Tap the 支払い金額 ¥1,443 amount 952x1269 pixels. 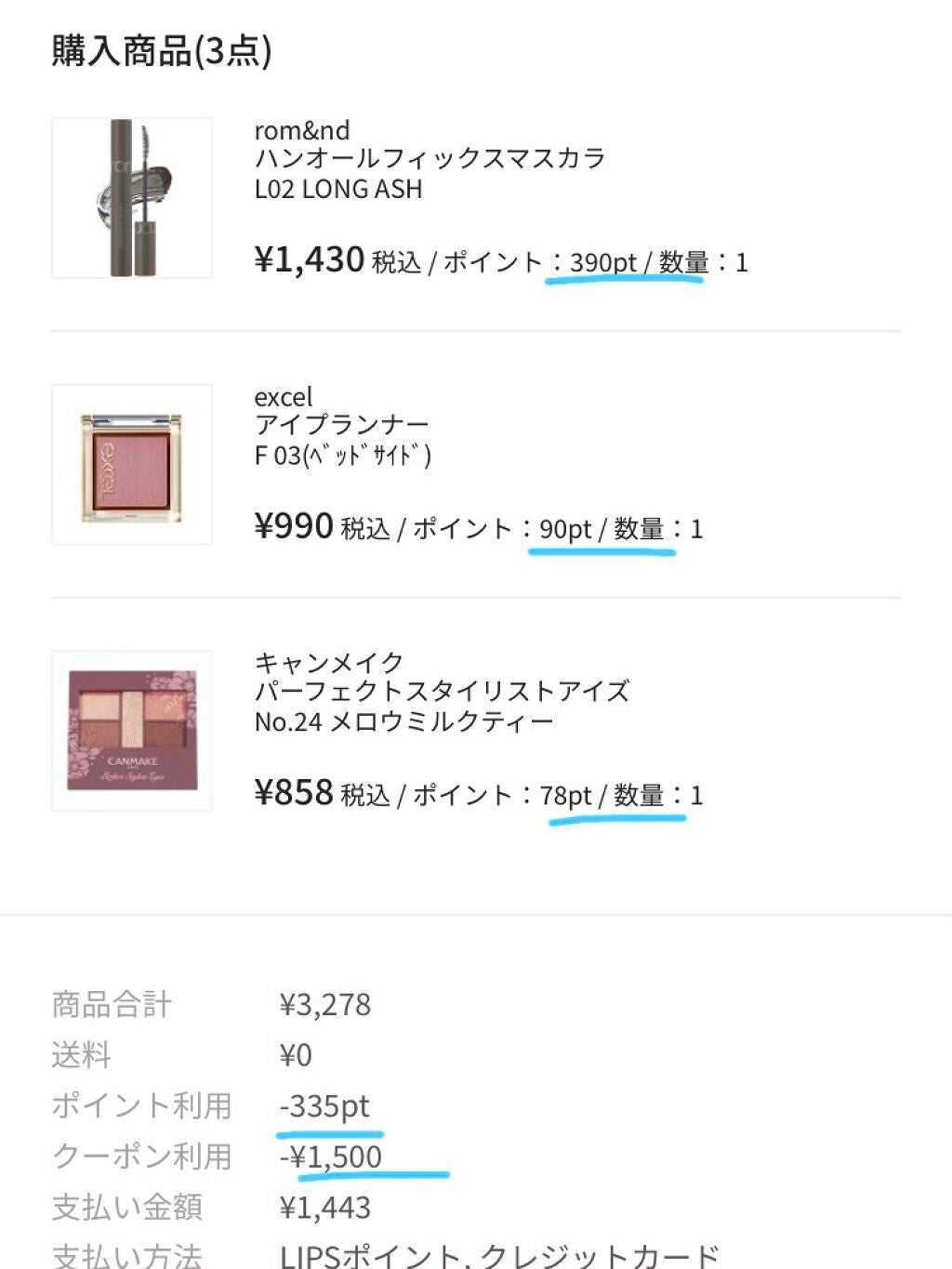coord(325,1208)
